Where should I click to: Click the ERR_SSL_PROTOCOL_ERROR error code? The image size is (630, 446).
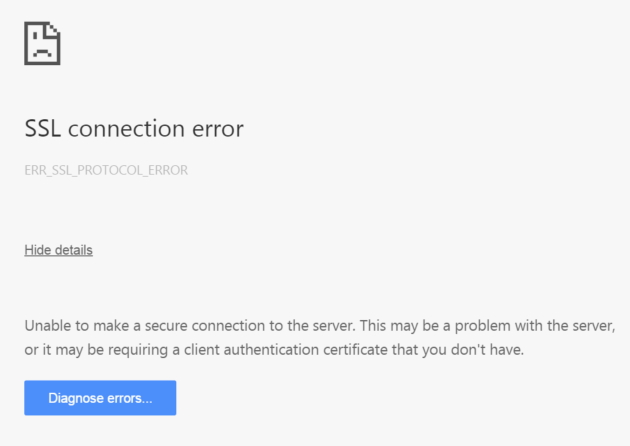(x=106, y=170)
